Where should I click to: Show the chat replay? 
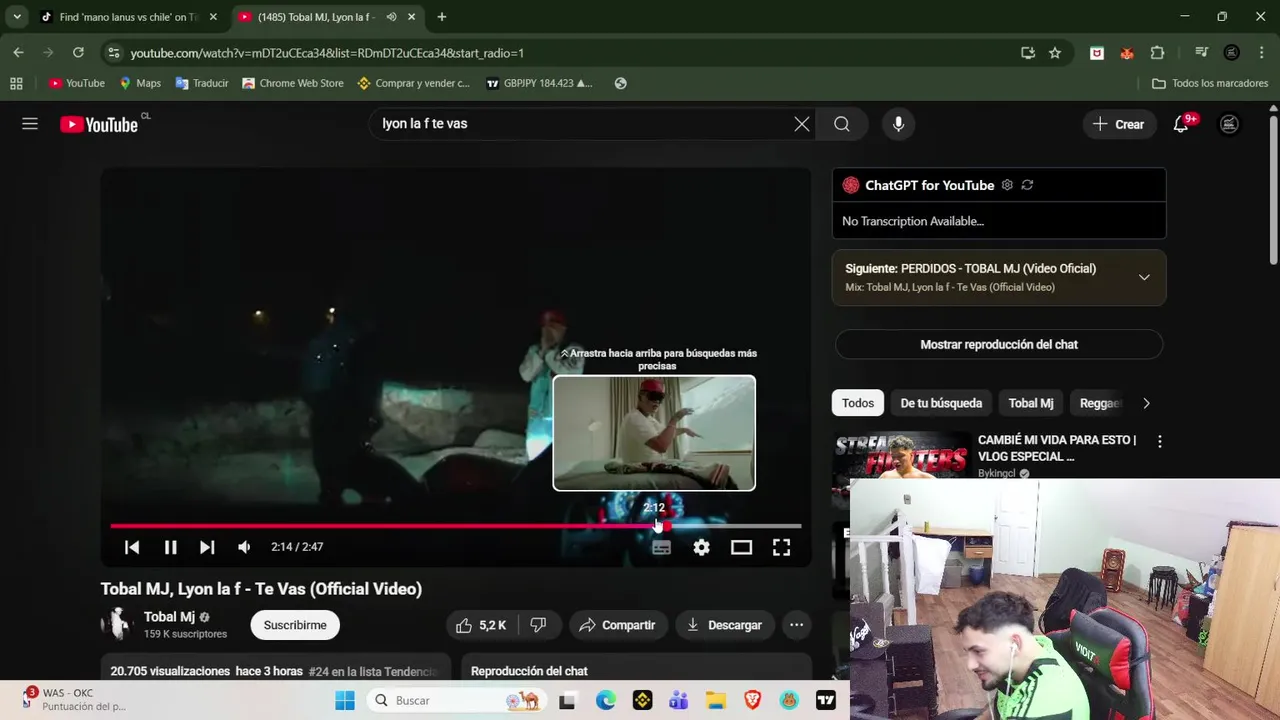(999, 344)
